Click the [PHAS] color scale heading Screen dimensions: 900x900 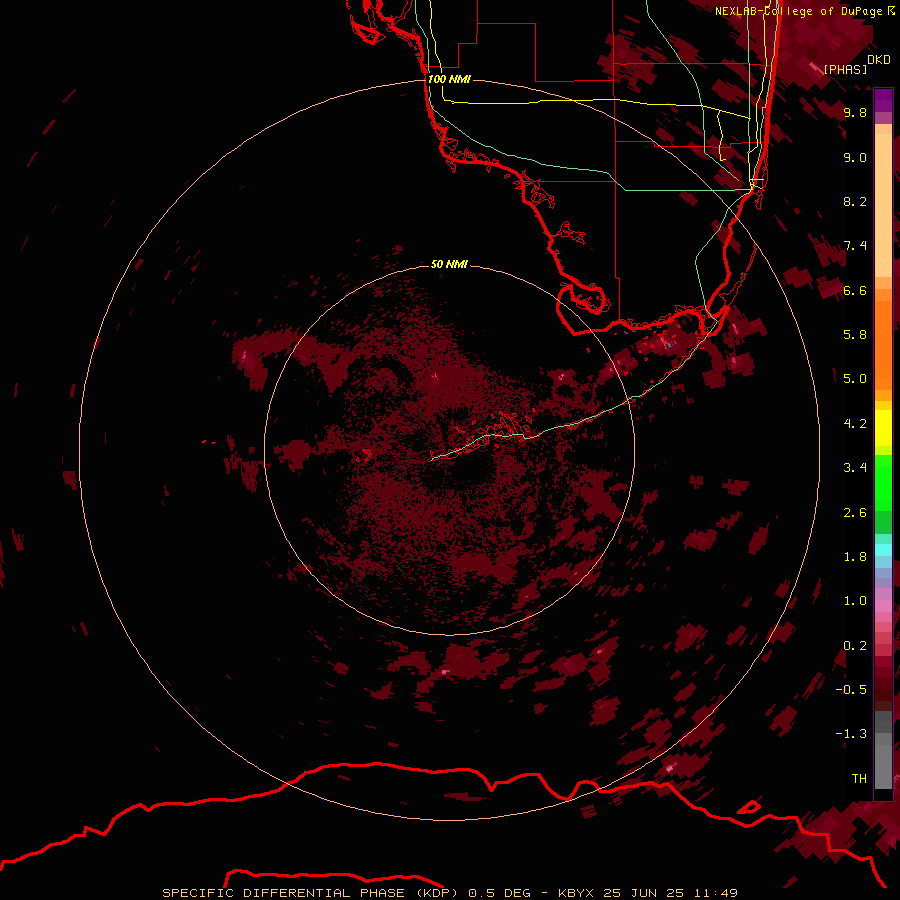[845, 69]
